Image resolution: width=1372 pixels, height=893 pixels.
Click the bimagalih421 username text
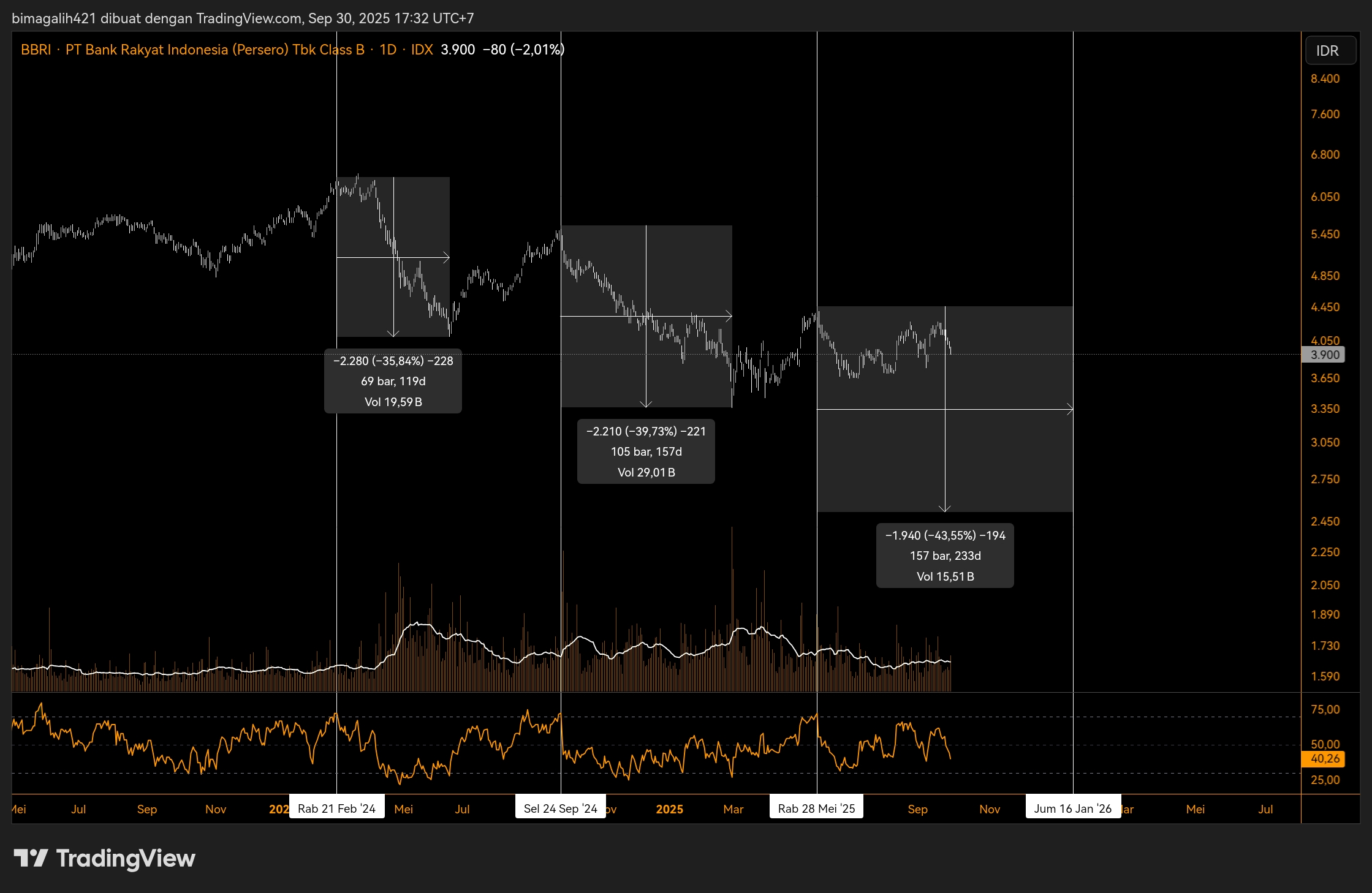click(x=54, y=18)
